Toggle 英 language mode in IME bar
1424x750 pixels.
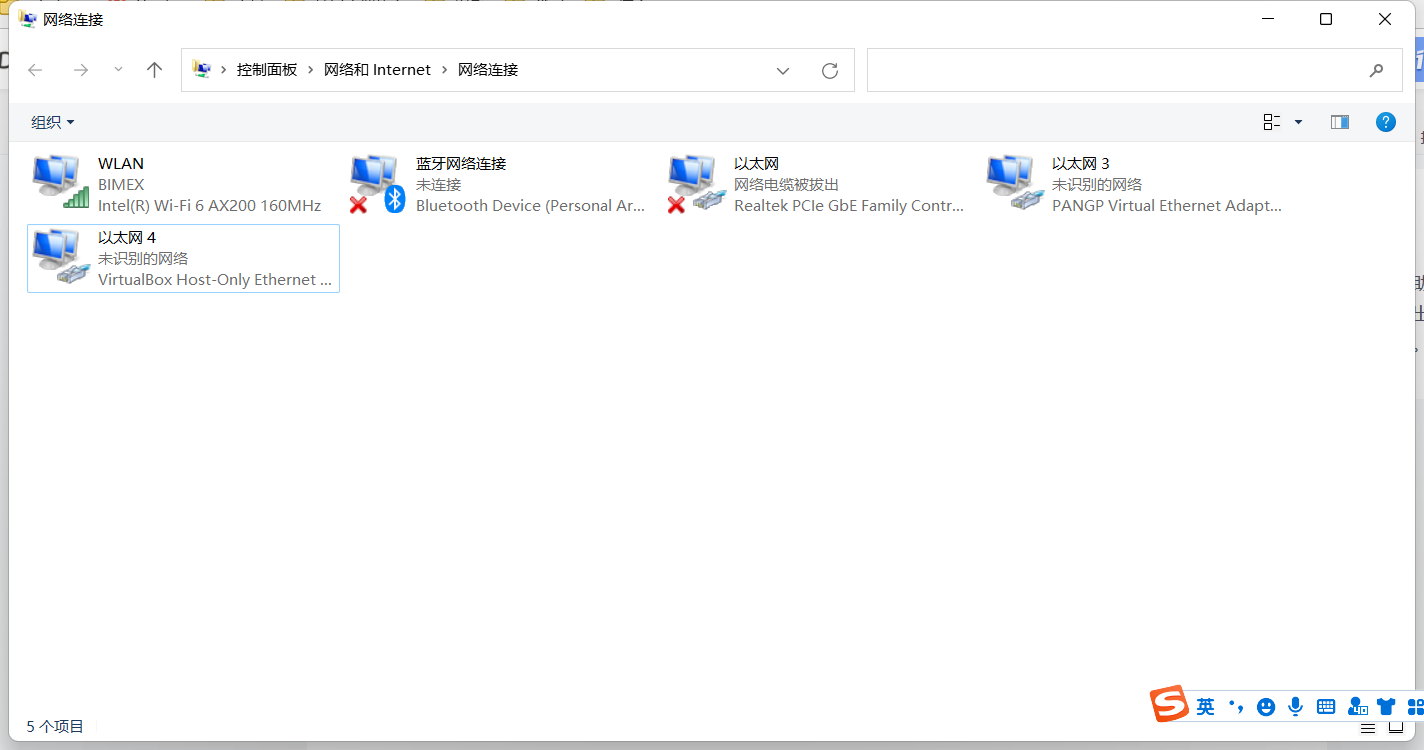[x=1206, y=707]
